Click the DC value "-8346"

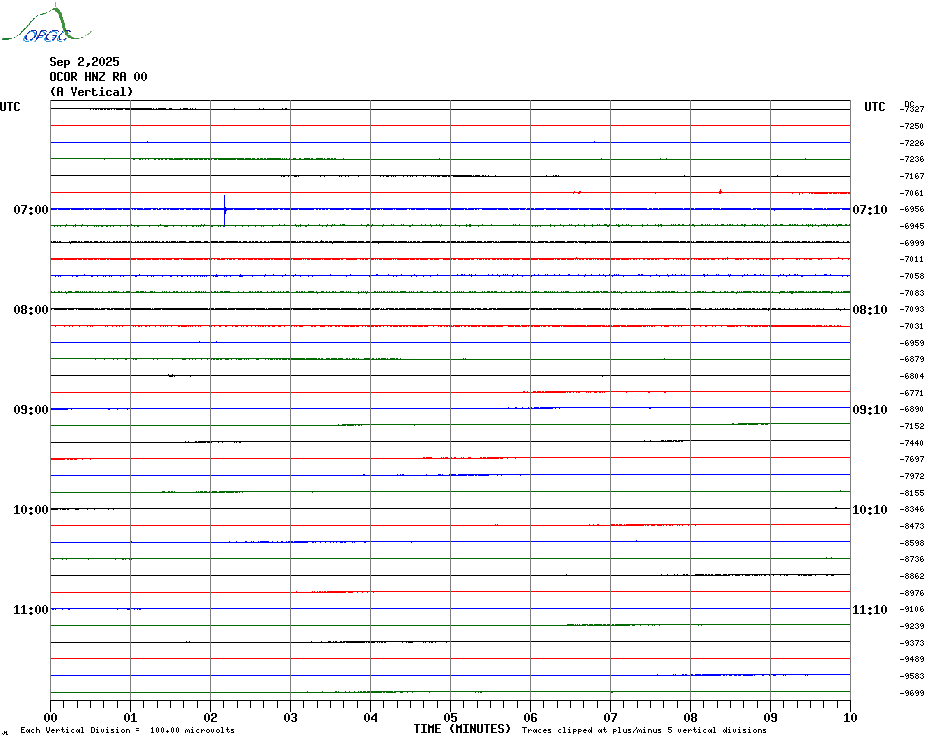(x=912, y=510)
